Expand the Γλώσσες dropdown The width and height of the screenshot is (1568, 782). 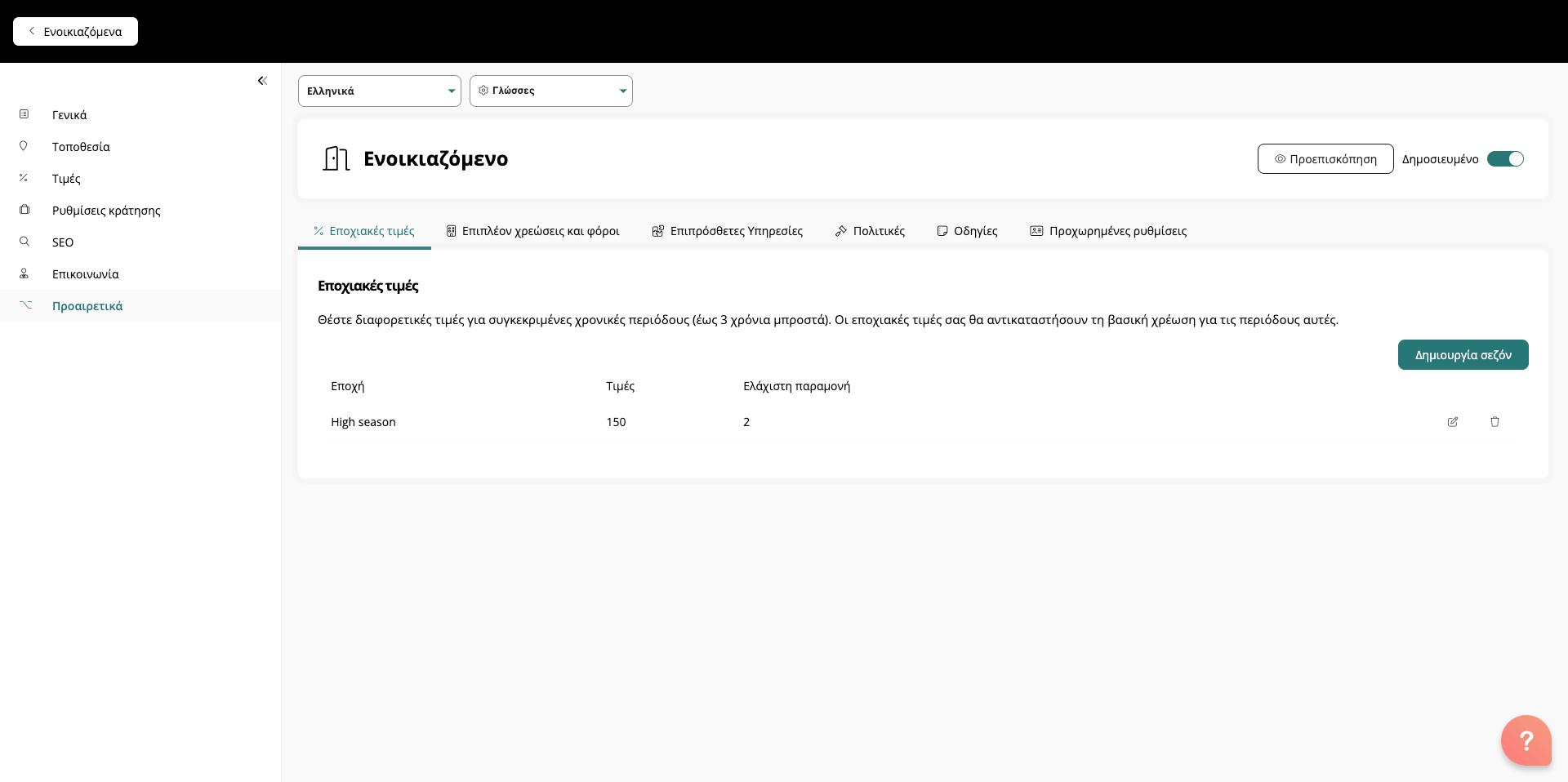pyautogui.click(x=550, y=91)
